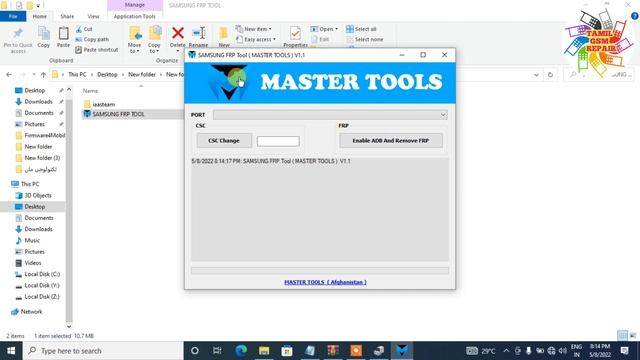
Task: Click the taskbar search box
Action: click(103, 351)
